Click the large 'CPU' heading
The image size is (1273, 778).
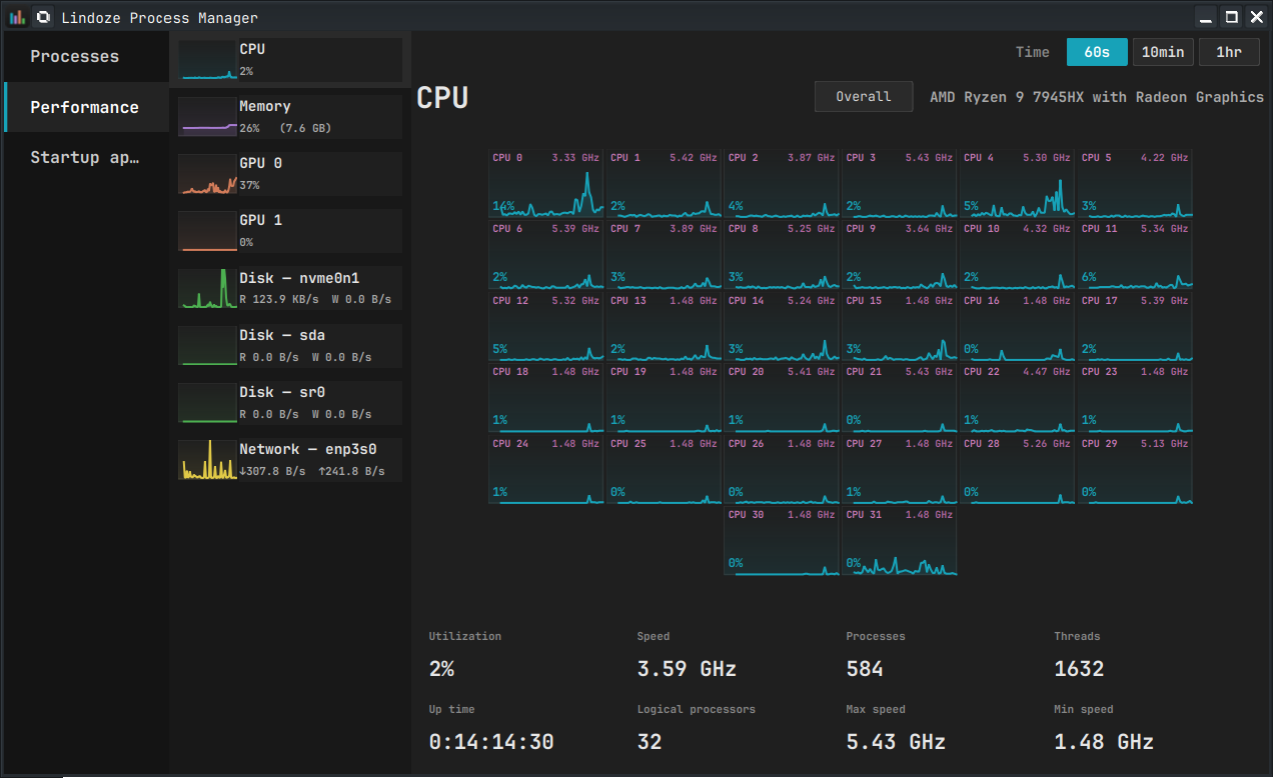click(x=442, y=98)
